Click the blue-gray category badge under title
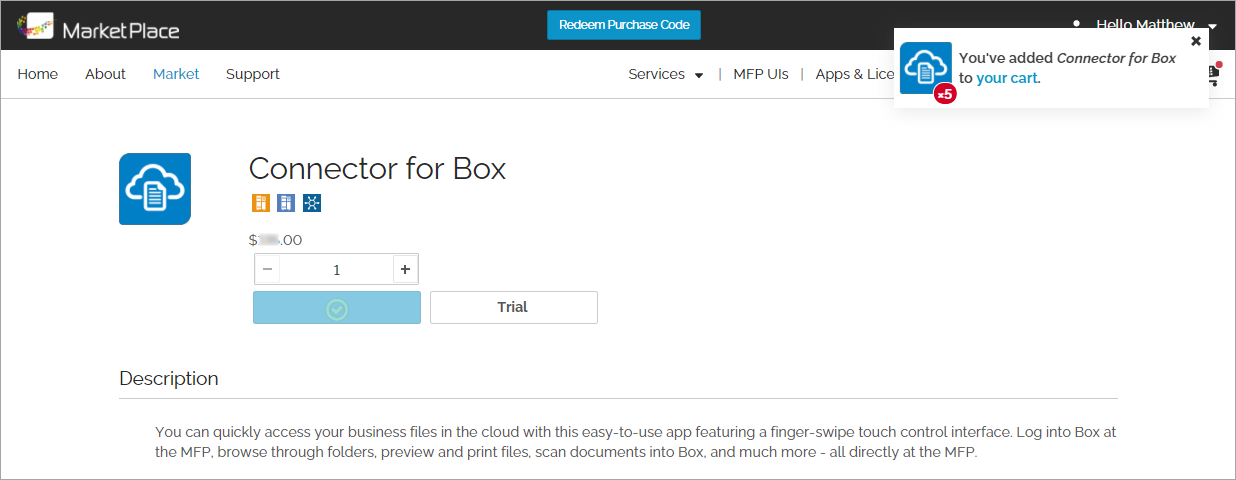The height and width of the screenshot is (480, 1236). click(x=286, y=203)
